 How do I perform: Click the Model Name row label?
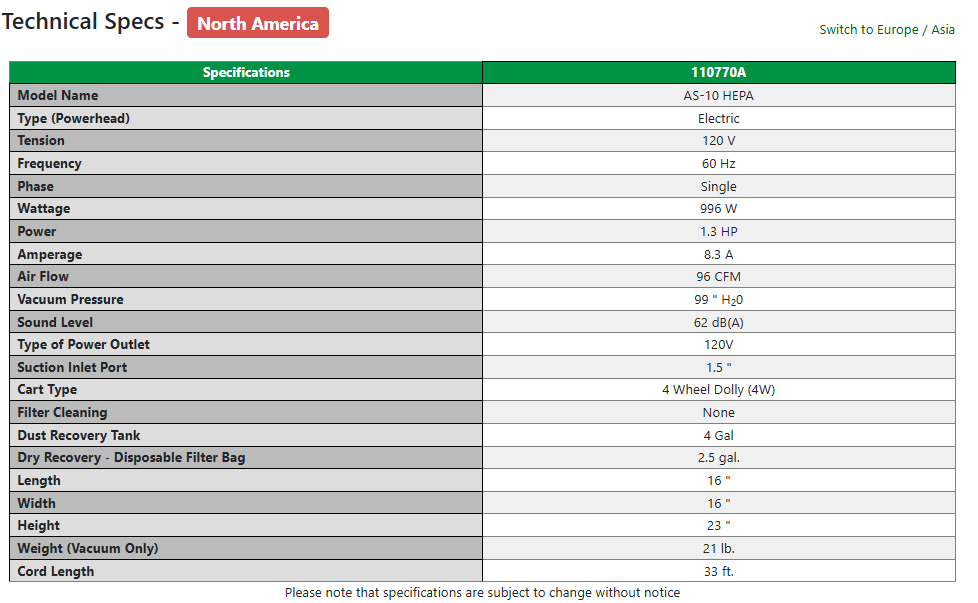click(57, 95)
